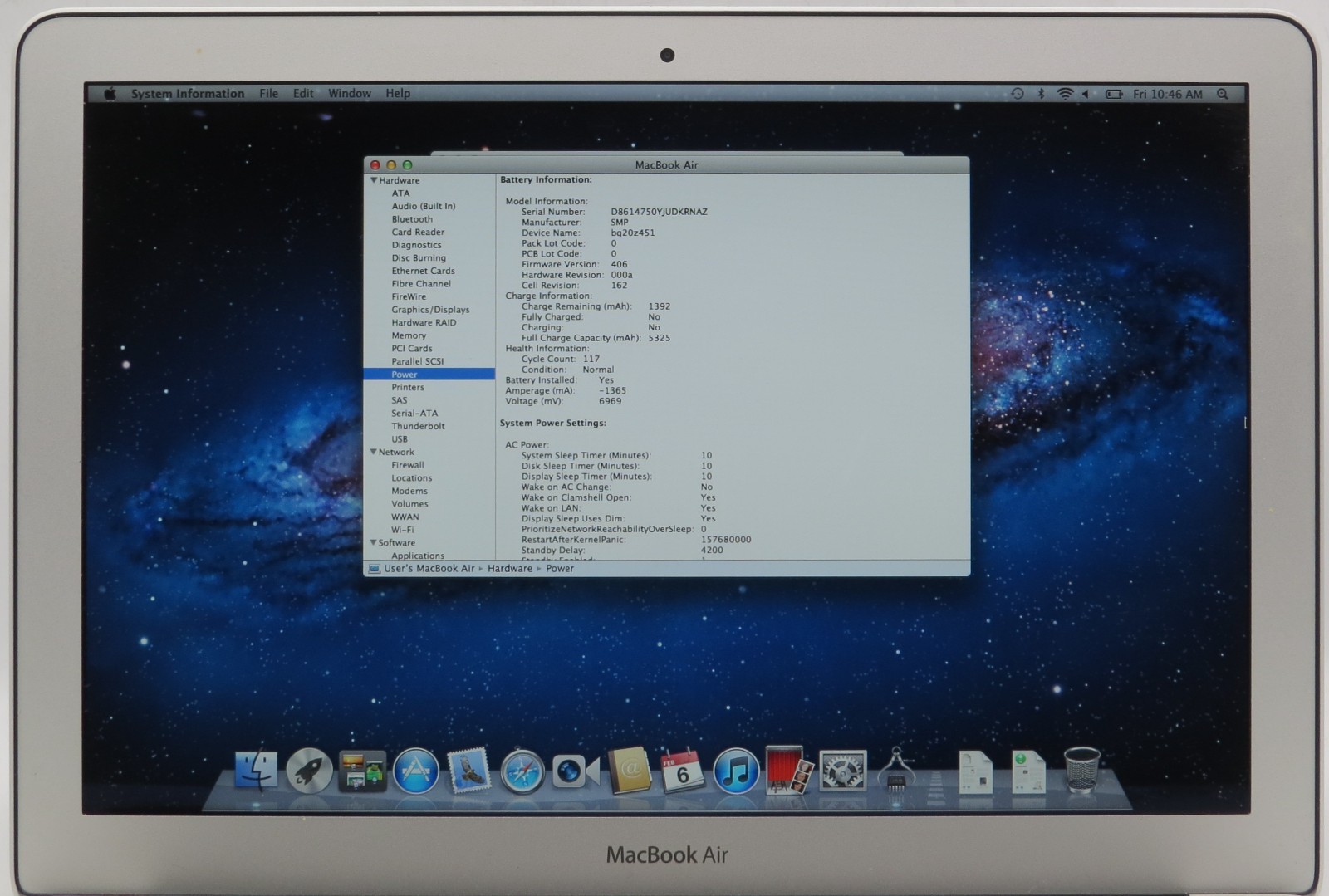Collapse the Hardware section triangle
This screenshot has height=896, width=1329.
374,180
